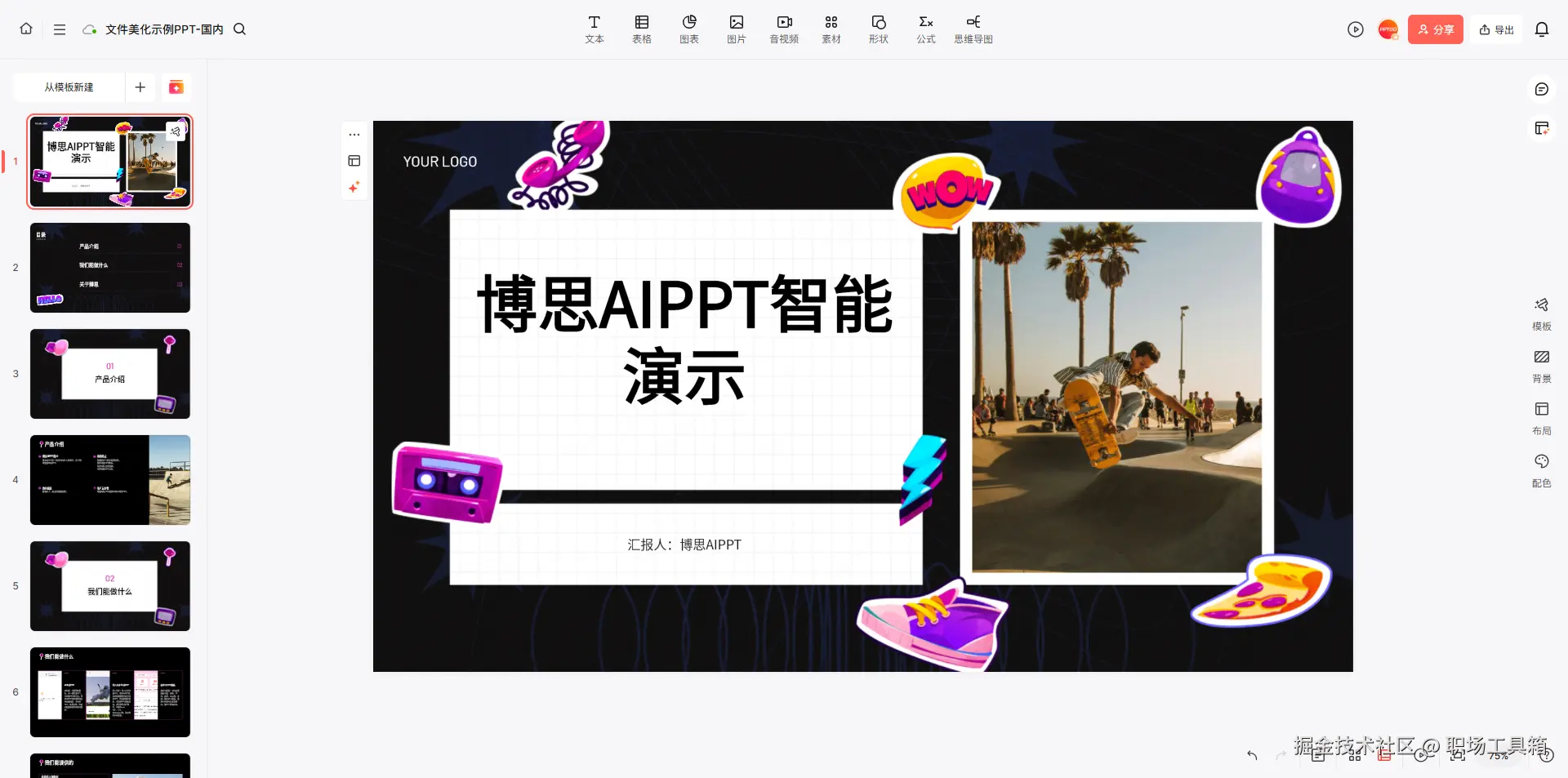Screen dimensions: 1568x778
Task: Click the slide layout icon beside canvas
Action: 354,161
